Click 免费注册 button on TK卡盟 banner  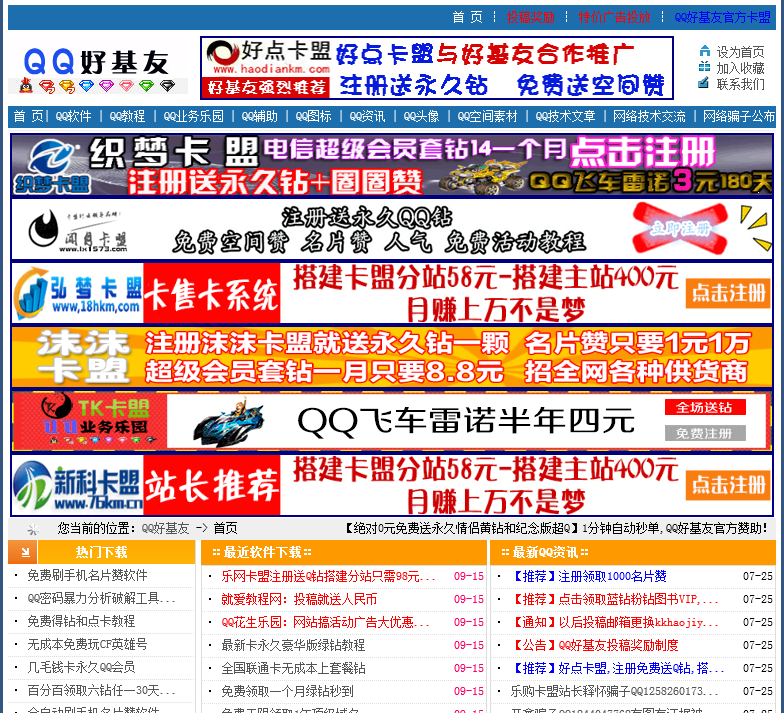705,433
